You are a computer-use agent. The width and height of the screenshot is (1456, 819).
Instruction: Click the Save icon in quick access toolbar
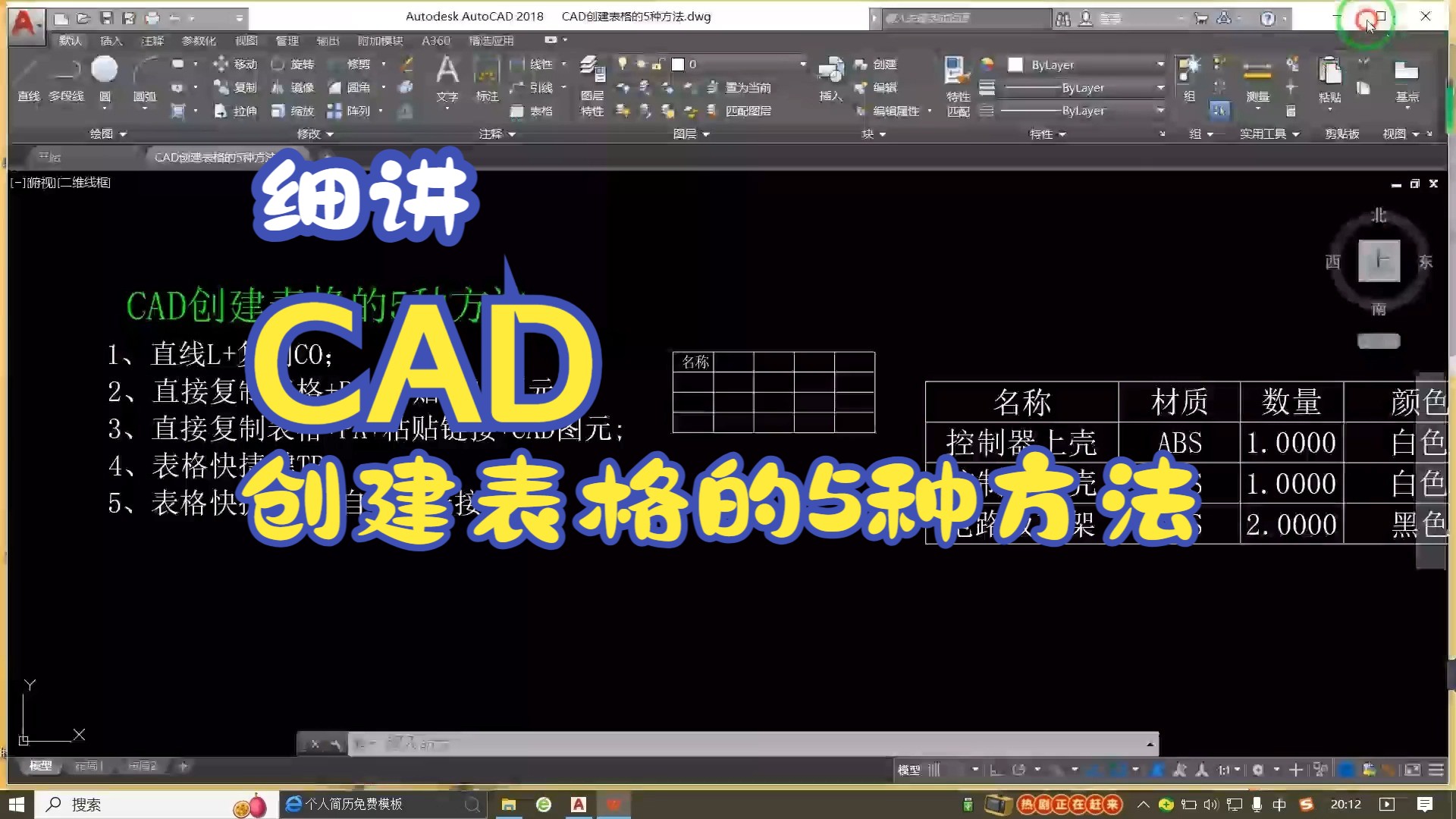(x=106, y=18)
